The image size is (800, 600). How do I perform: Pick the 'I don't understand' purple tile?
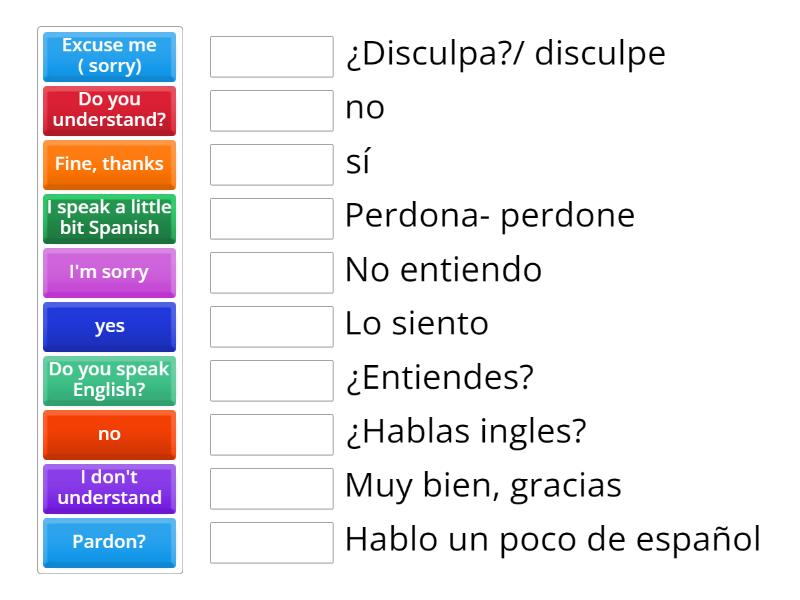click(x=109, y=489)
